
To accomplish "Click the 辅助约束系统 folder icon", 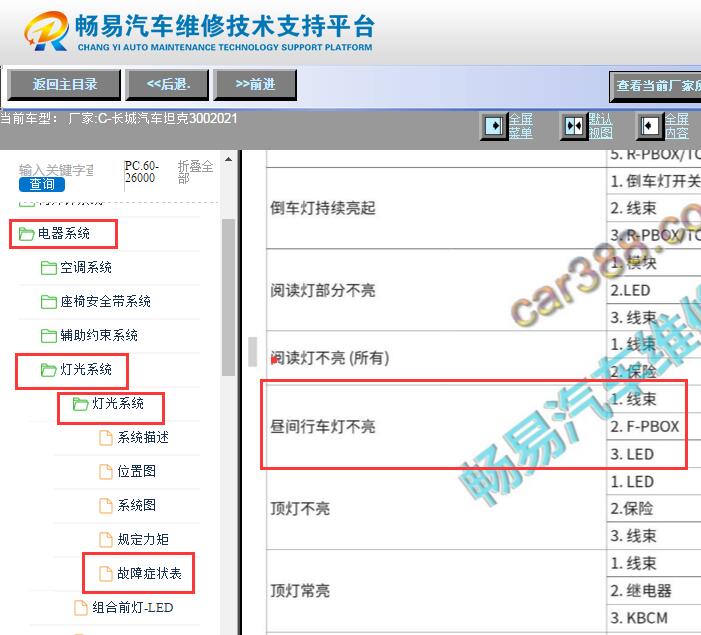I will 49,335.
